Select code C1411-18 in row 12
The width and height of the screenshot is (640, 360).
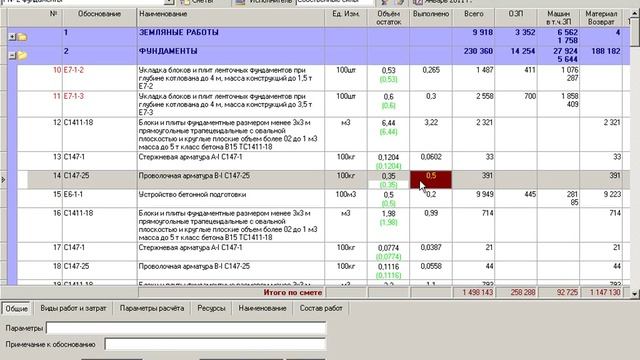(x=78, y=122)
